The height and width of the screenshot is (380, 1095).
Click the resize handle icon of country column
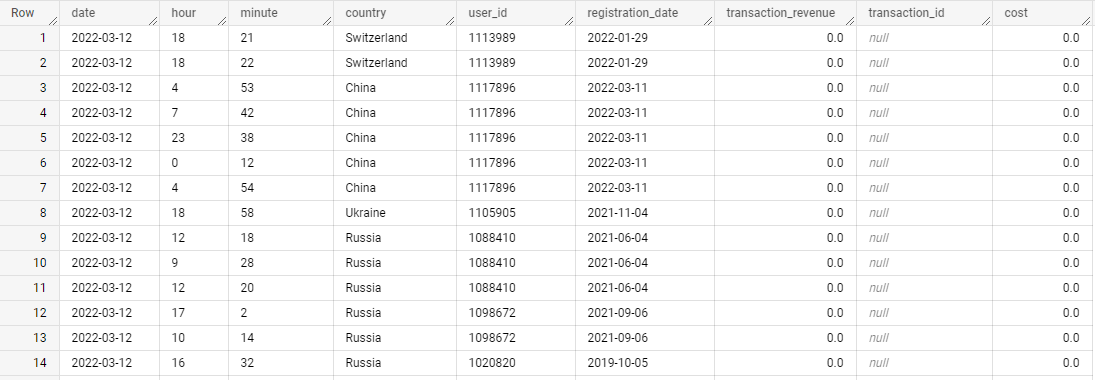(449, 20)
